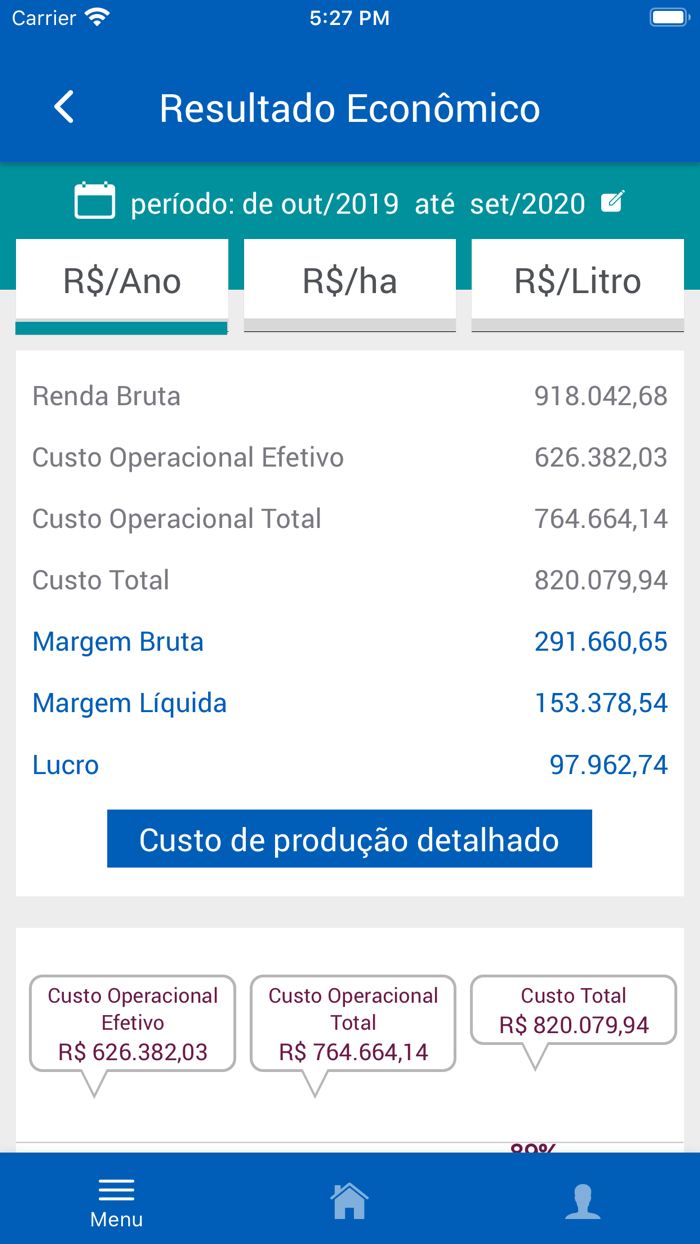Viewport: 700px width, 1244px height.
Task: Select the Margem Bruta link
Action: click(117, 641)
